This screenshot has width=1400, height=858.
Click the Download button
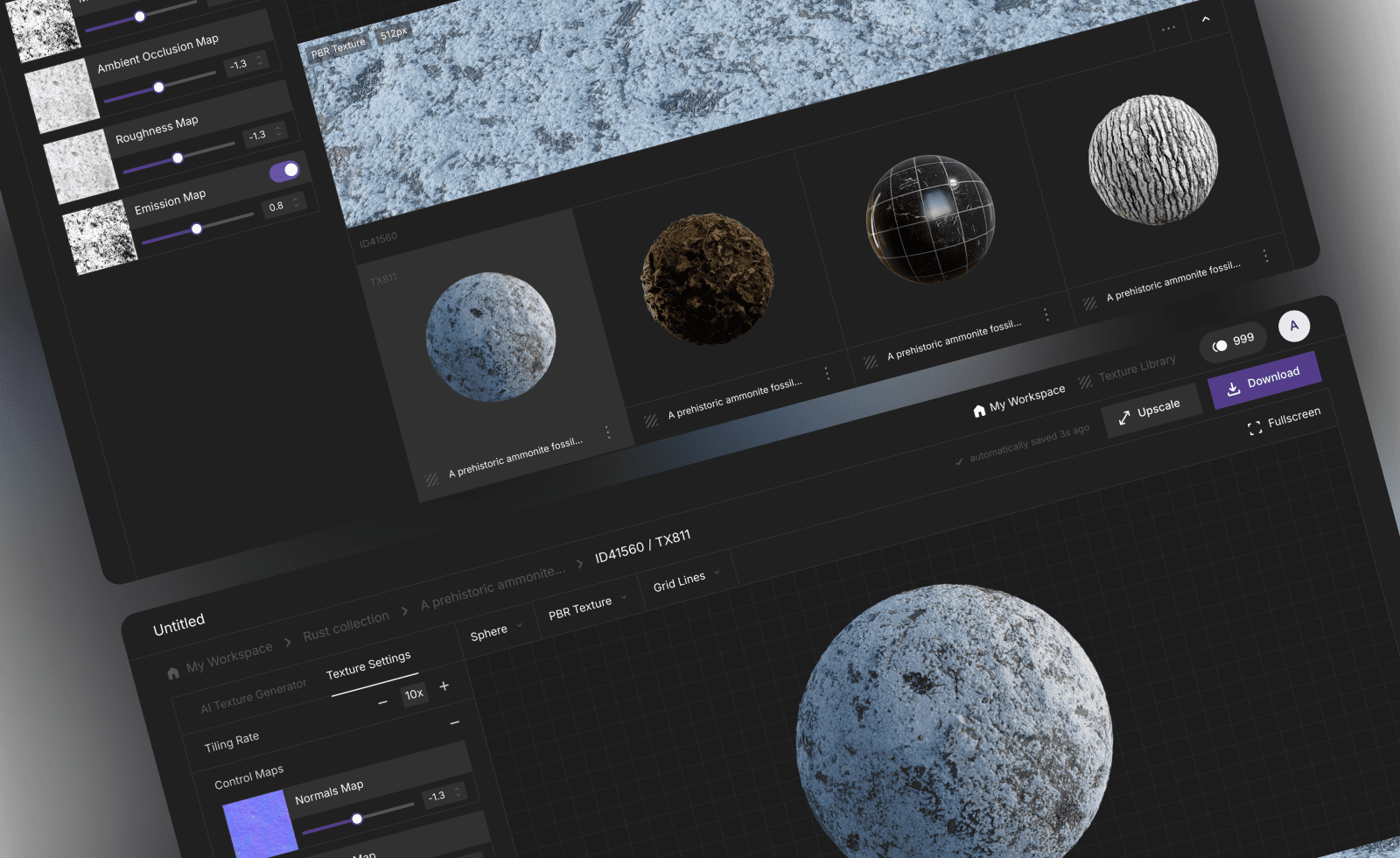click(x=1264, y=380)
